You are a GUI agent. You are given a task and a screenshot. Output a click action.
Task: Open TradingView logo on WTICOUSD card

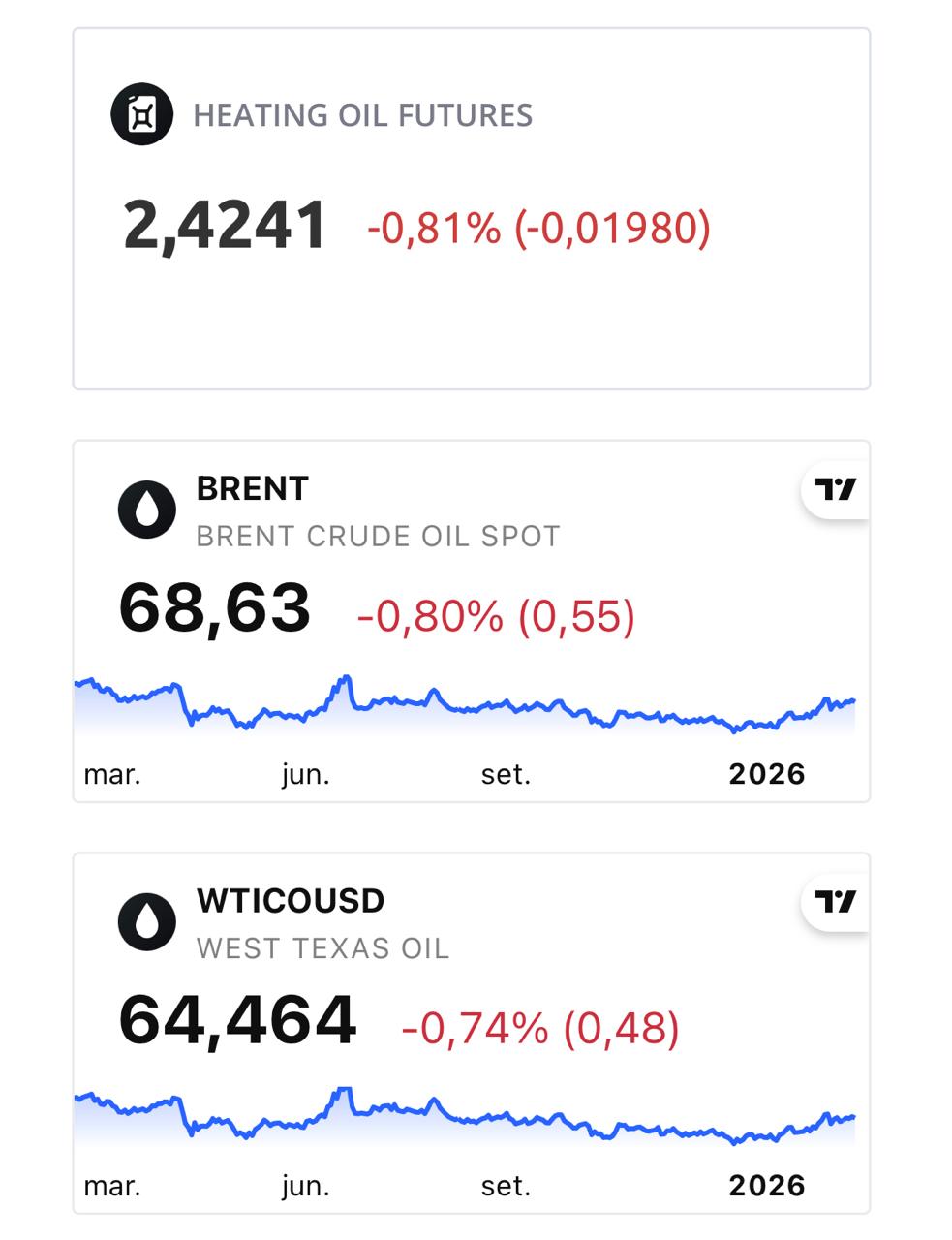tap(835, 902)
